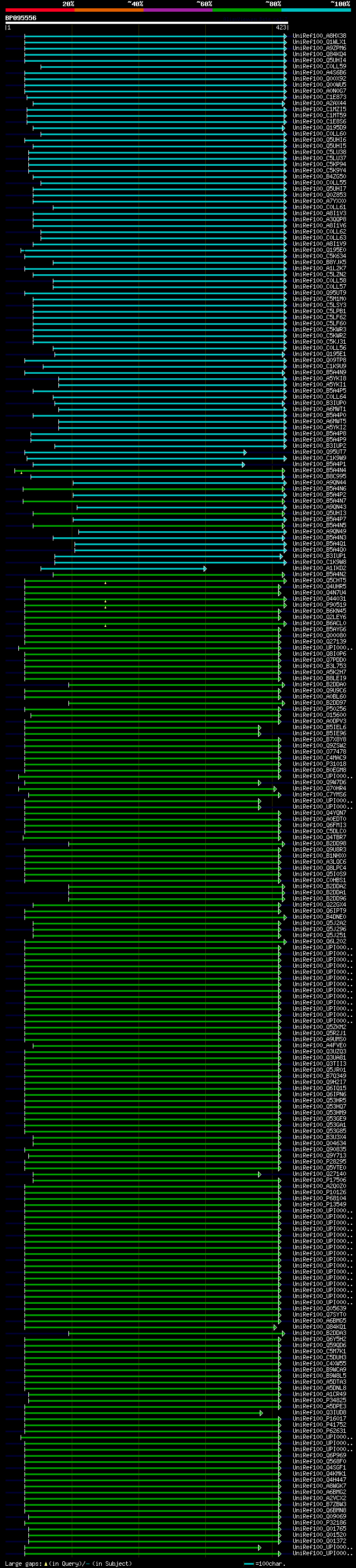Select label UniRef100_C1K9U9
The width and height of the screenshot is (356, 1568).
pyautogui.click(x=319, y=367)
